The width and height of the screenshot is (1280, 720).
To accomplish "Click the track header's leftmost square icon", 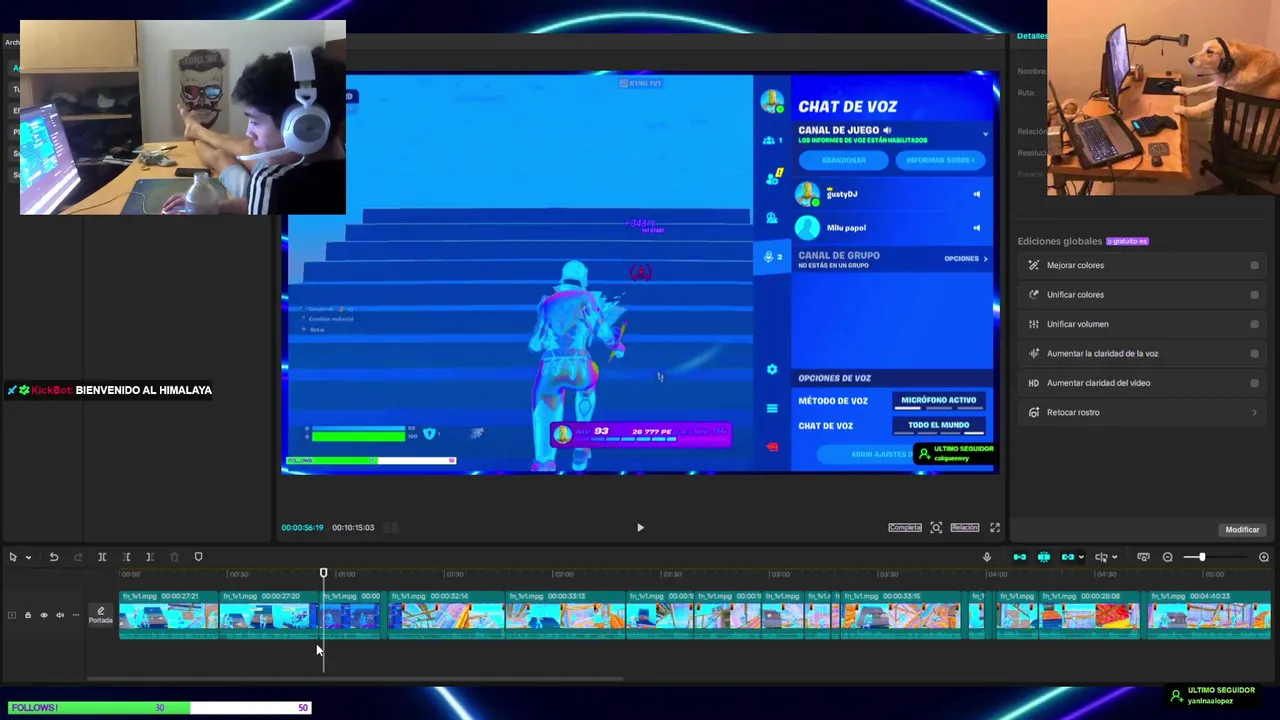I will [12, 615].
